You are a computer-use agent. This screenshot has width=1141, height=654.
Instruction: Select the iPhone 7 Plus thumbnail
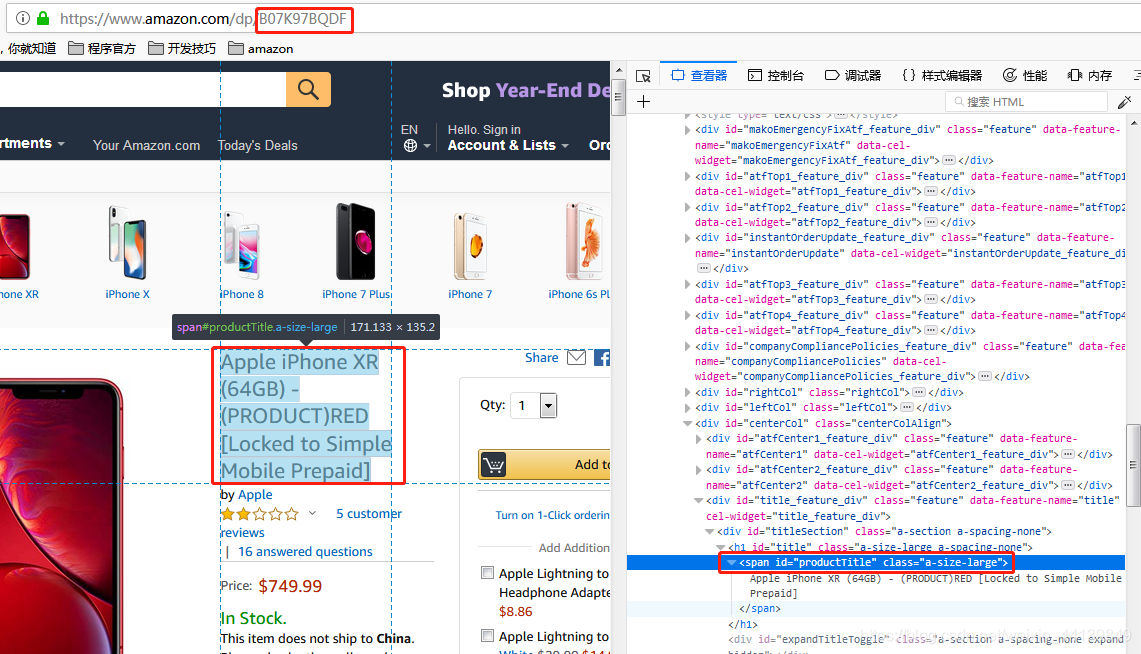pyautogui.click(x=356, y=242)
